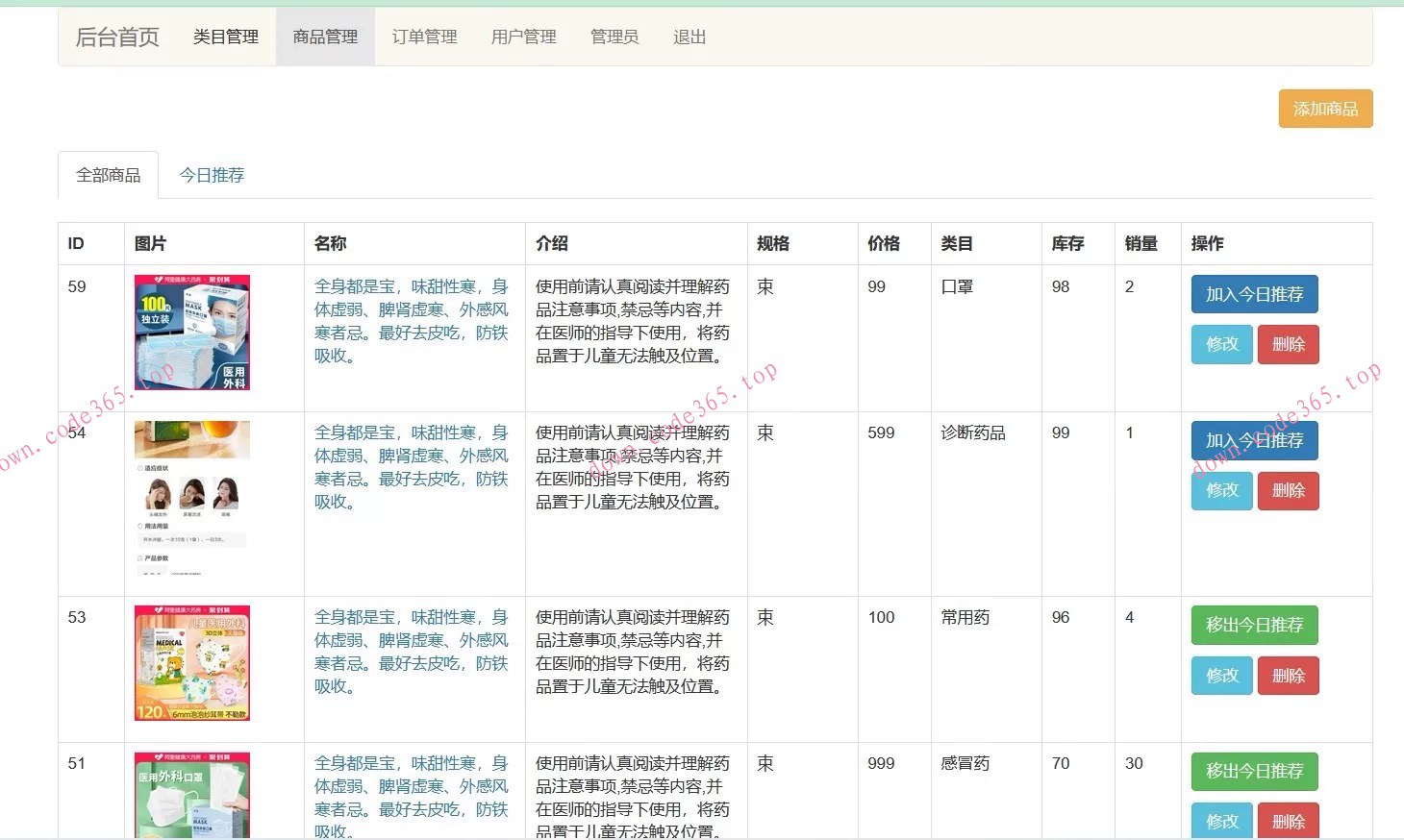1404x840 pixels.
Task: Open the 后台首页 menu item
Action: click(115, 37)
